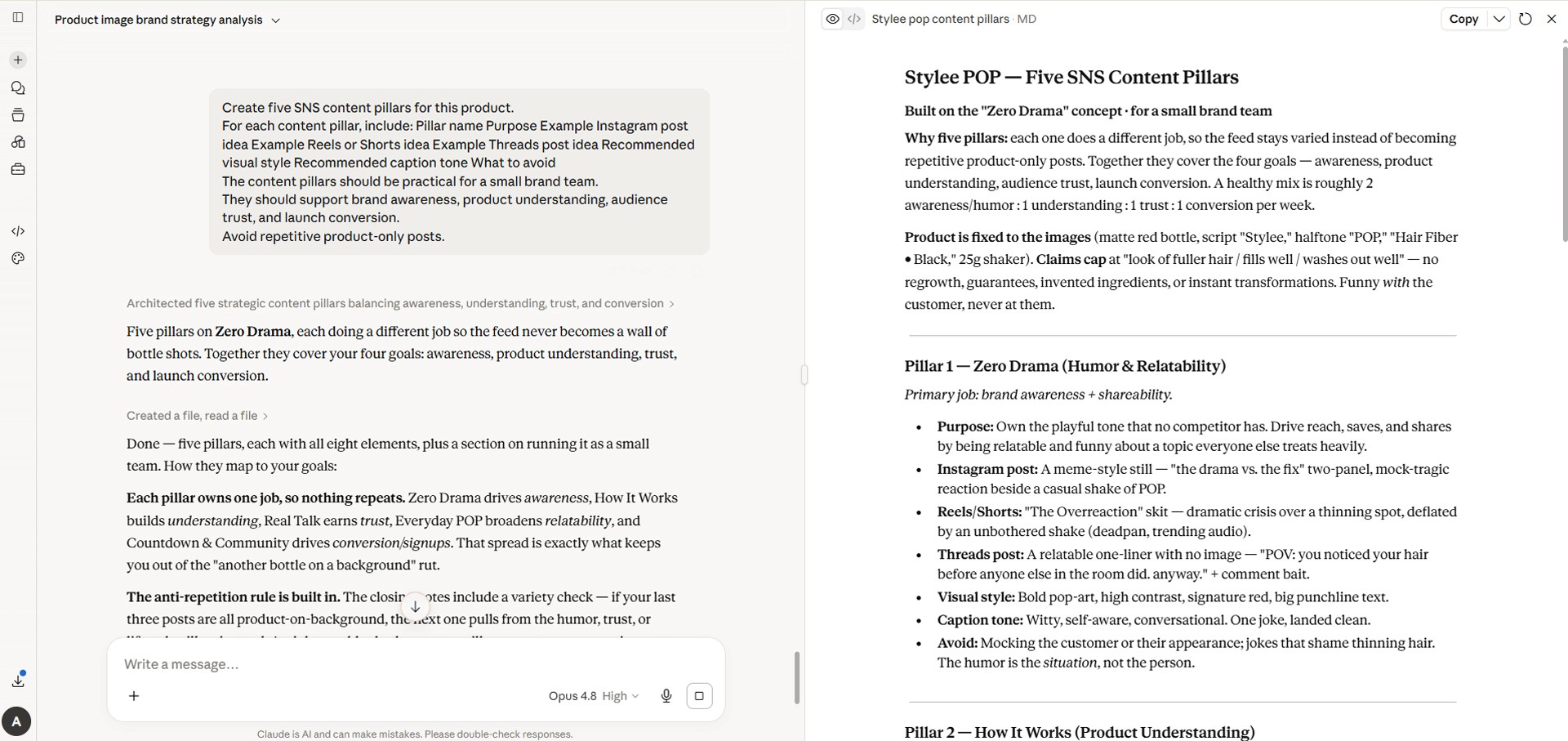Click the 'Write a message...' input field

pos(416,664)
